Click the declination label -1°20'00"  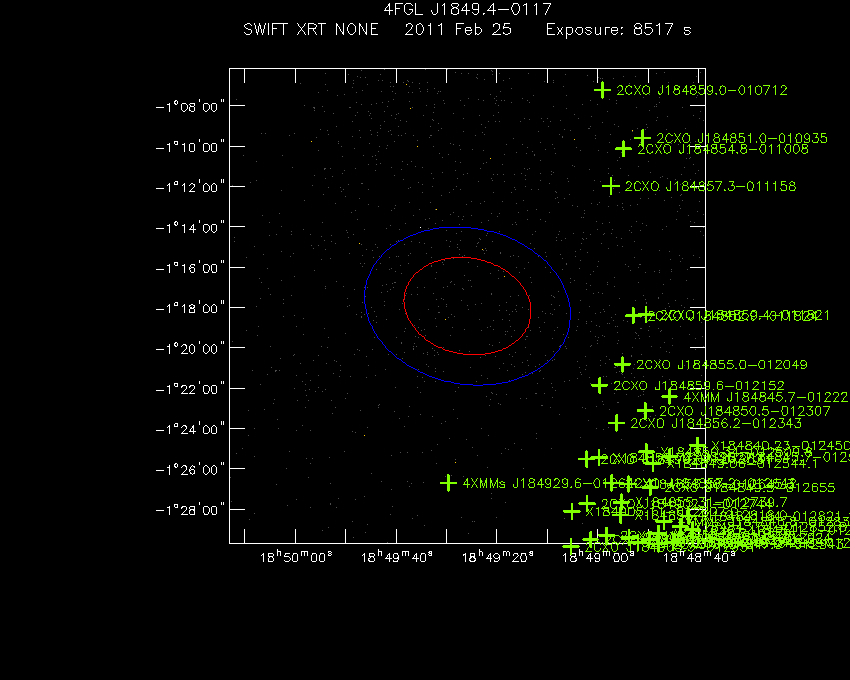click(190, 348)
